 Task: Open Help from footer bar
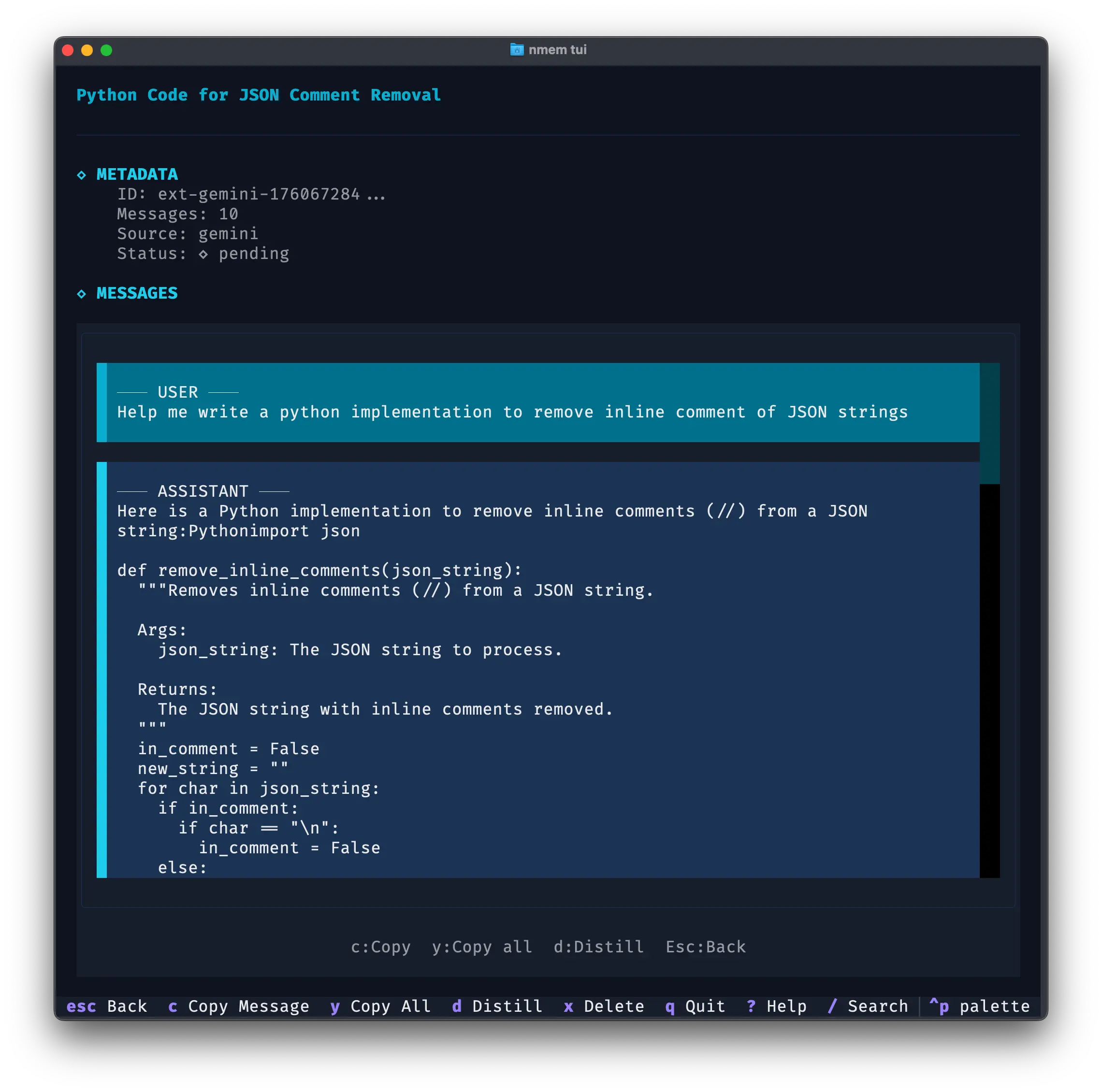(x=777, y=1006)
